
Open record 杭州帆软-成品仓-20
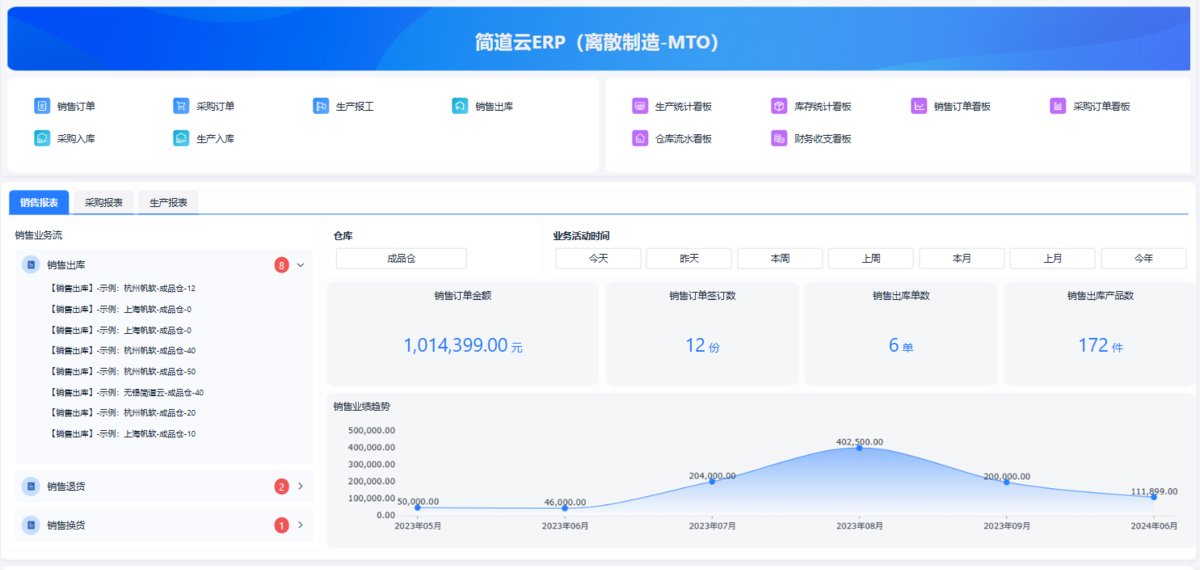(122, 413)
